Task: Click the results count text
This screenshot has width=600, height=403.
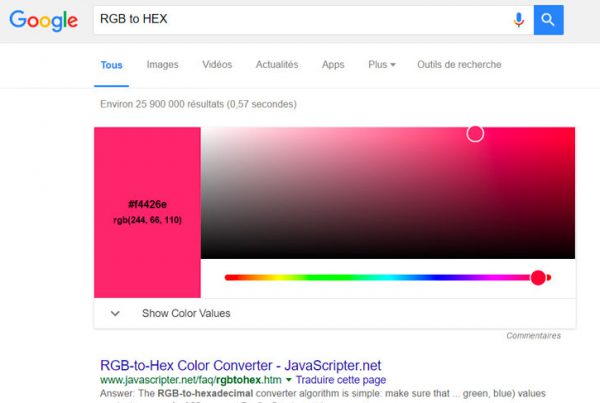Action: click(x=198, y=104)
